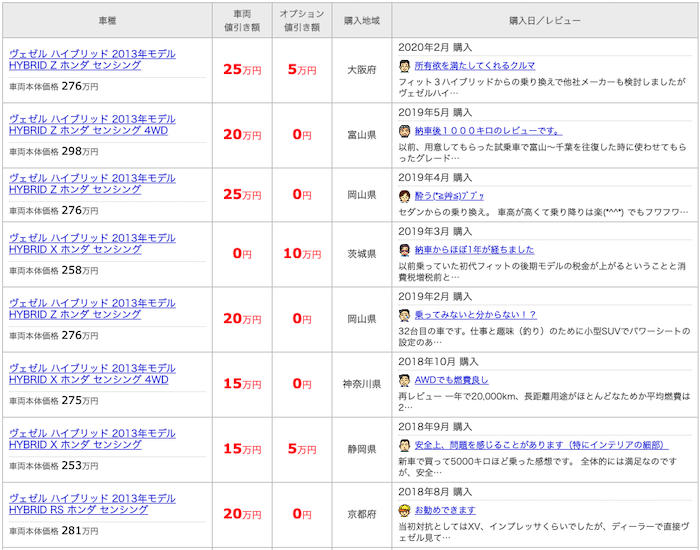Open HYBRID X ホンダ センシング 4WD model link
Screen dimensions: 700x550
[92, 375]
